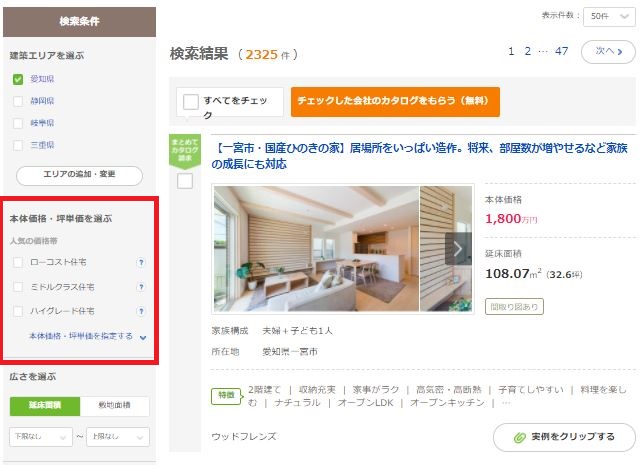Click help icon beside ハイグレード住宅
This screenshot has width=642, height=465.
pyautogui.click(x=141, y=311)
